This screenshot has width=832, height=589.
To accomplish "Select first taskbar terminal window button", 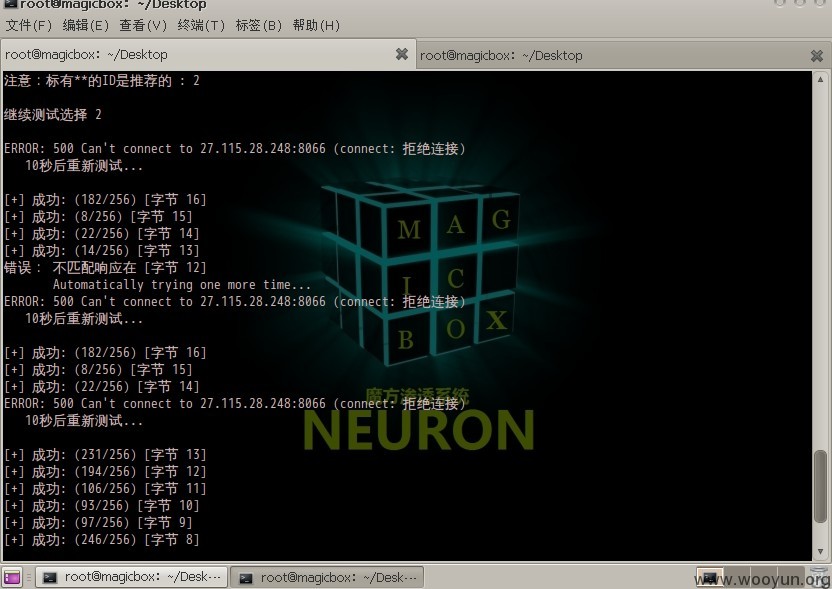I will pyautogui.click(x=132, y=577).
